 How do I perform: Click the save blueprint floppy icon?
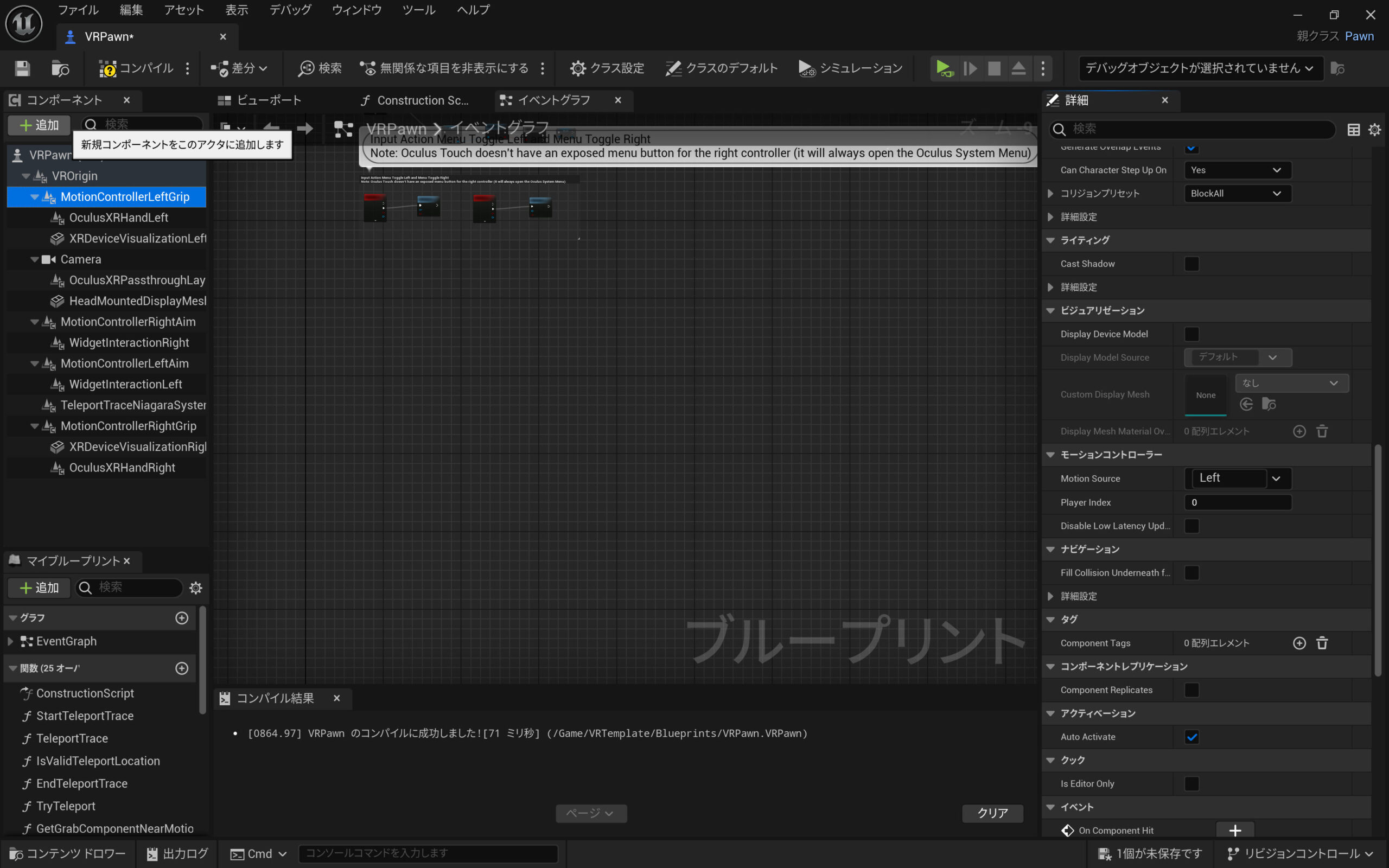(22, 68)
